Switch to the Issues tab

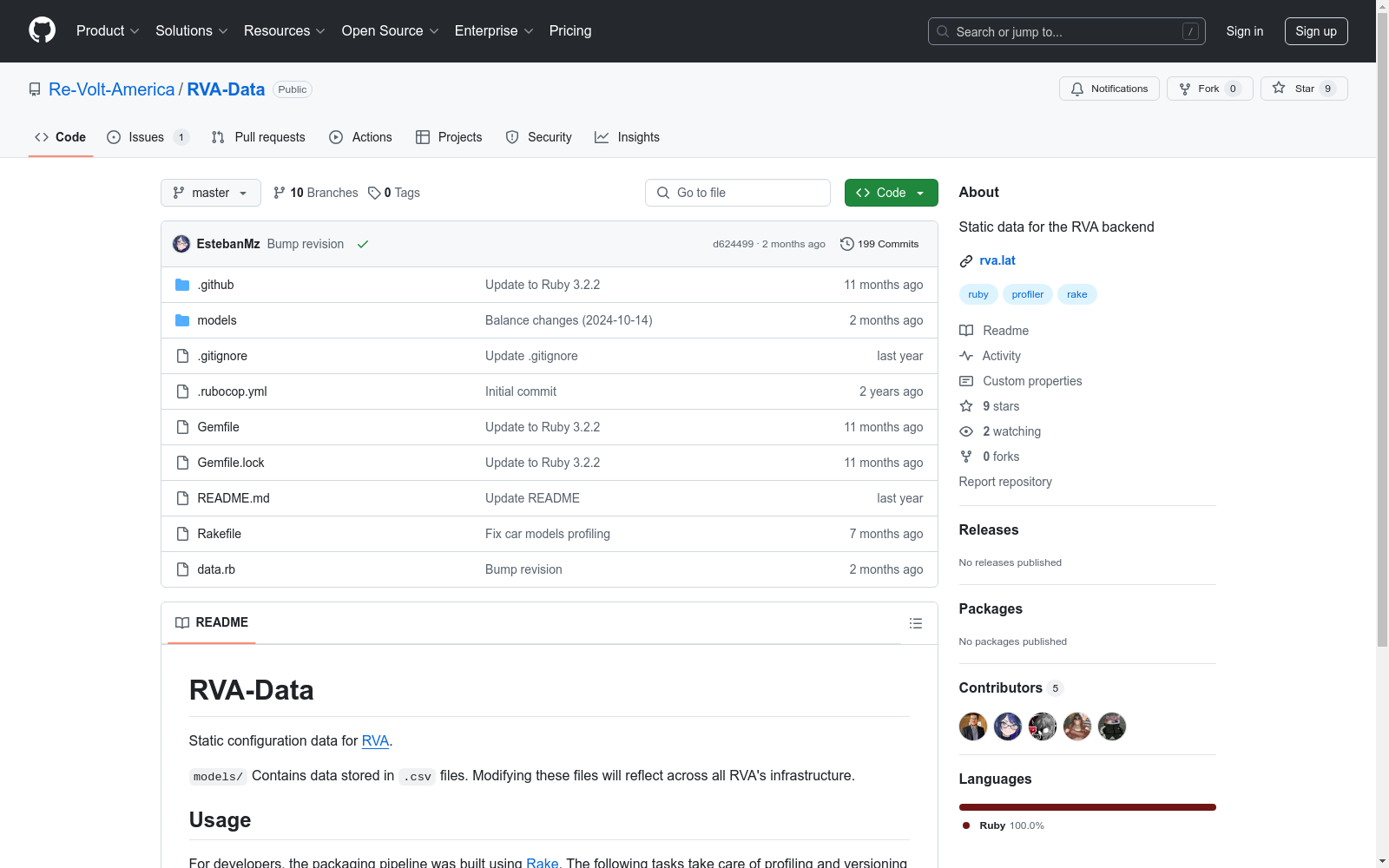[148, 137]
